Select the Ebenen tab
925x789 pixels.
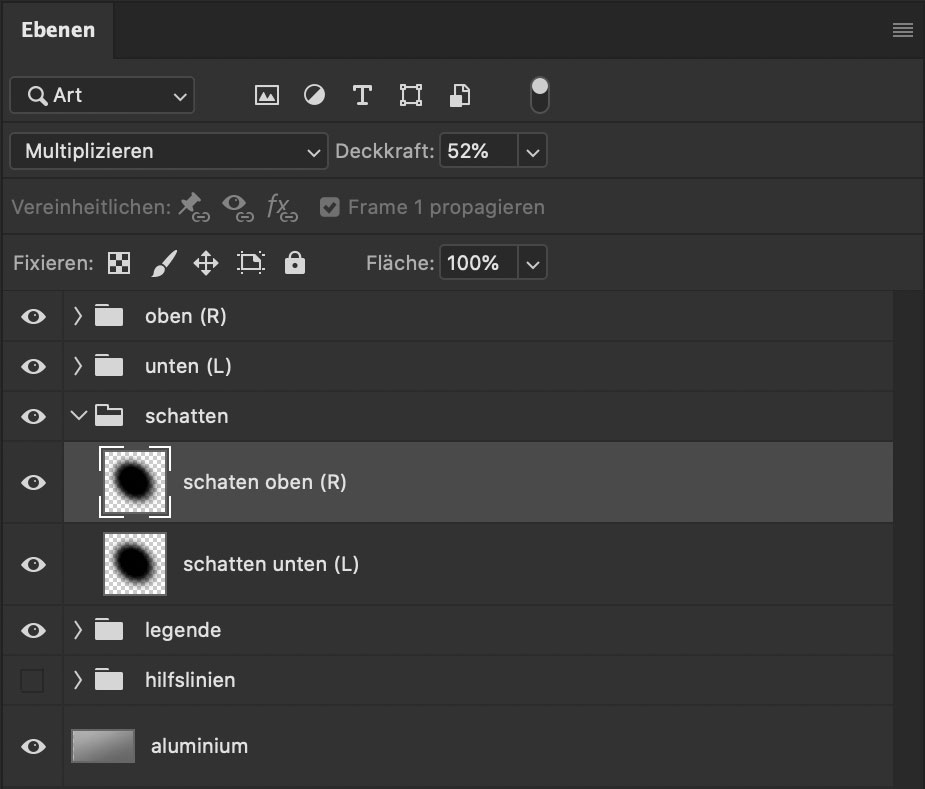pos(58,30)
